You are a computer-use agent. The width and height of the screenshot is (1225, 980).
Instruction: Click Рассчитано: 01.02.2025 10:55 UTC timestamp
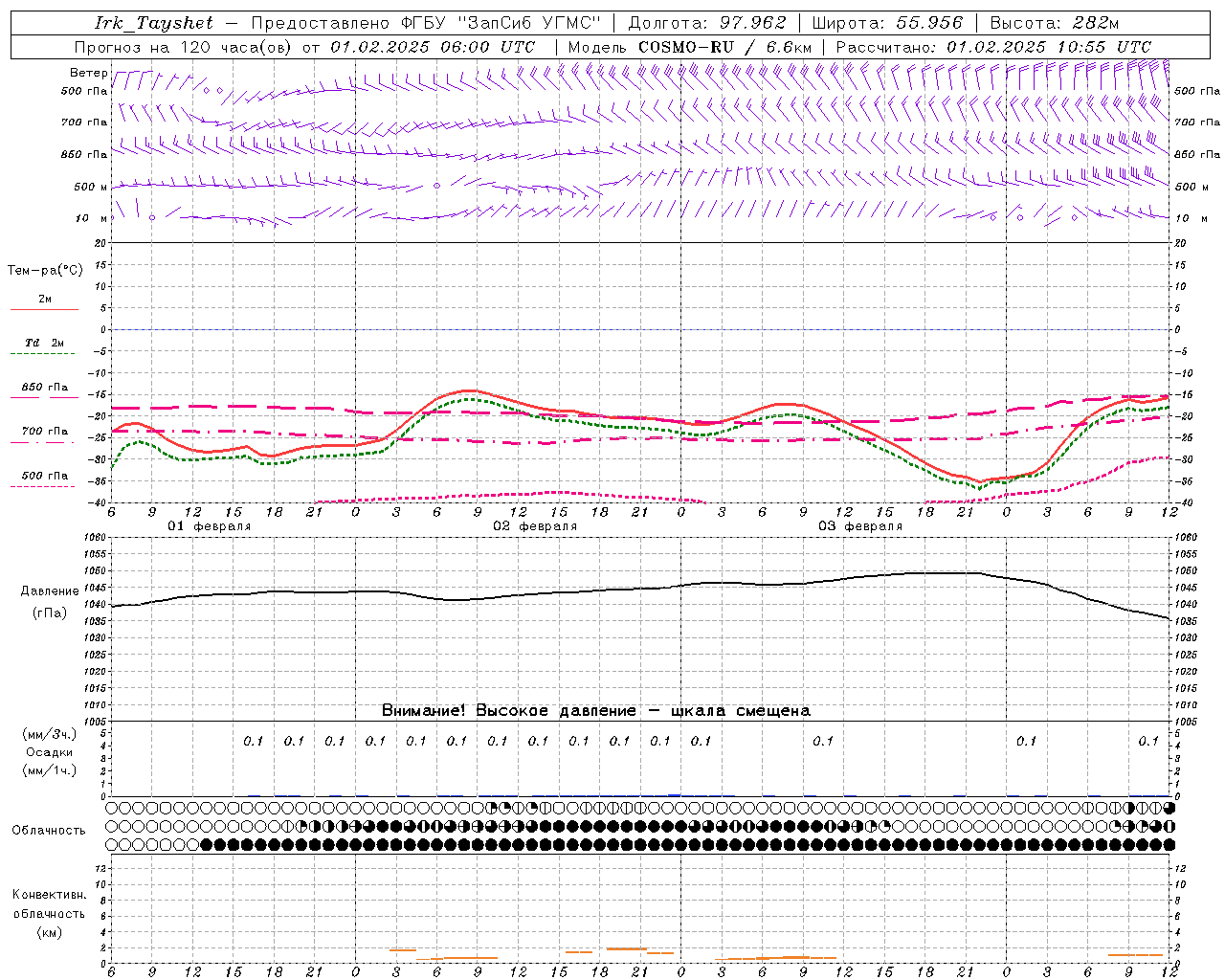pyautogui.click(x=993, y=47)
